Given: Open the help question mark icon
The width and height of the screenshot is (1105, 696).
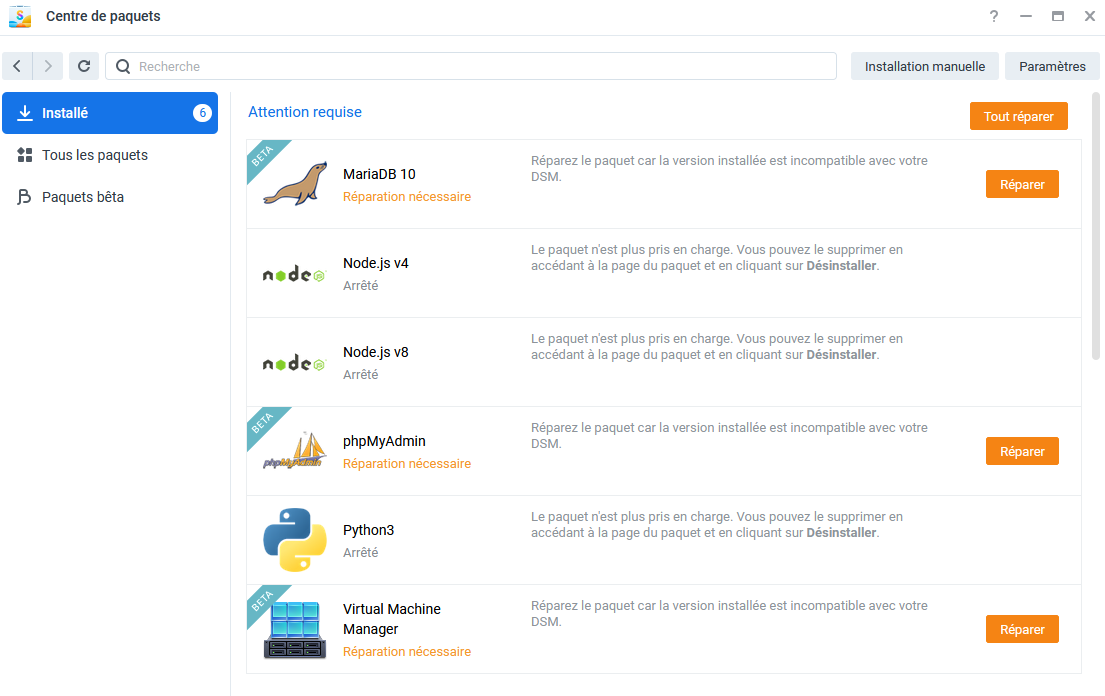Looking at the screenshot, I should click(x=994, y=16).
